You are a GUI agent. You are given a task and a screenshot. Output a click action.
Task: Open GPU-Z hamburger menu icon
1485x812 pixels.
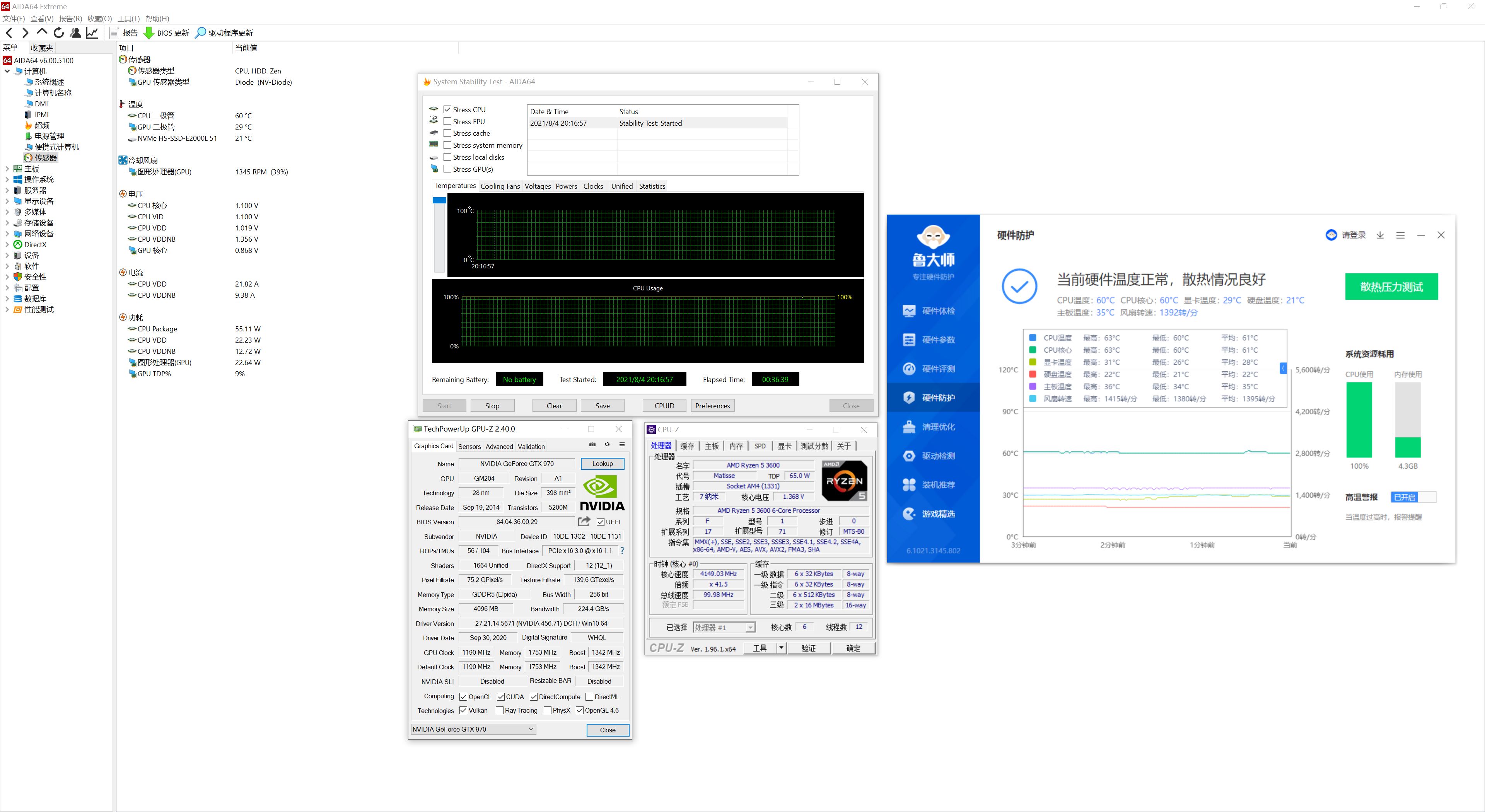tap(622, 444)
